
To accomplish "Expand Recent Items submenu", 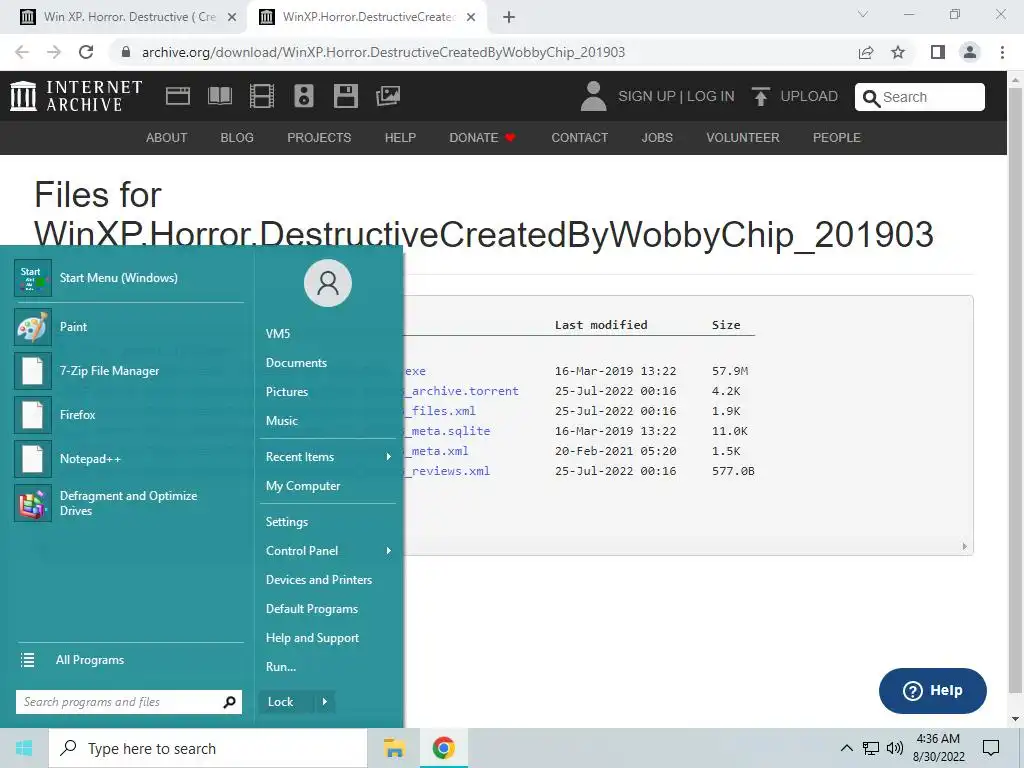I will click(x=328, y=457).
